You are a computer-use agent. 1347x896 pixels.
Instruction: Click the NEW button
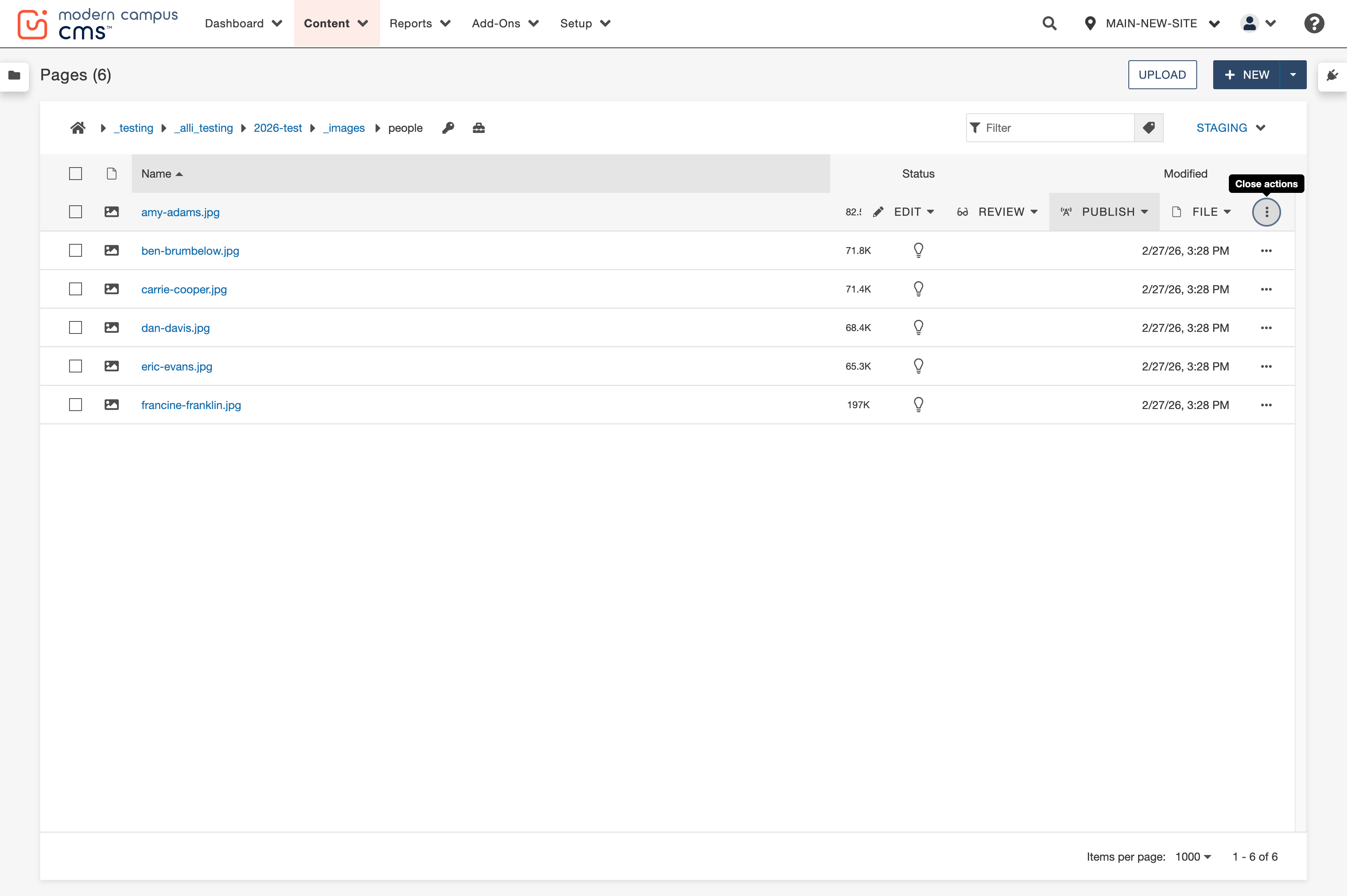tap(1247, 75)
